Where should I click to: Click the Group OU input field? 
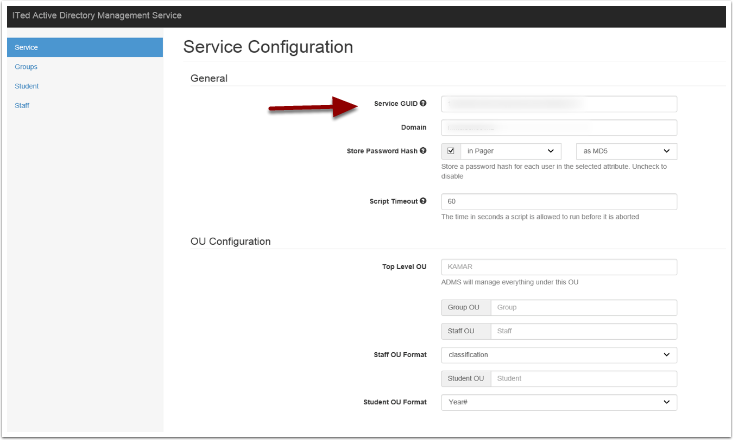pyautogui.click(x=583, y=308)
